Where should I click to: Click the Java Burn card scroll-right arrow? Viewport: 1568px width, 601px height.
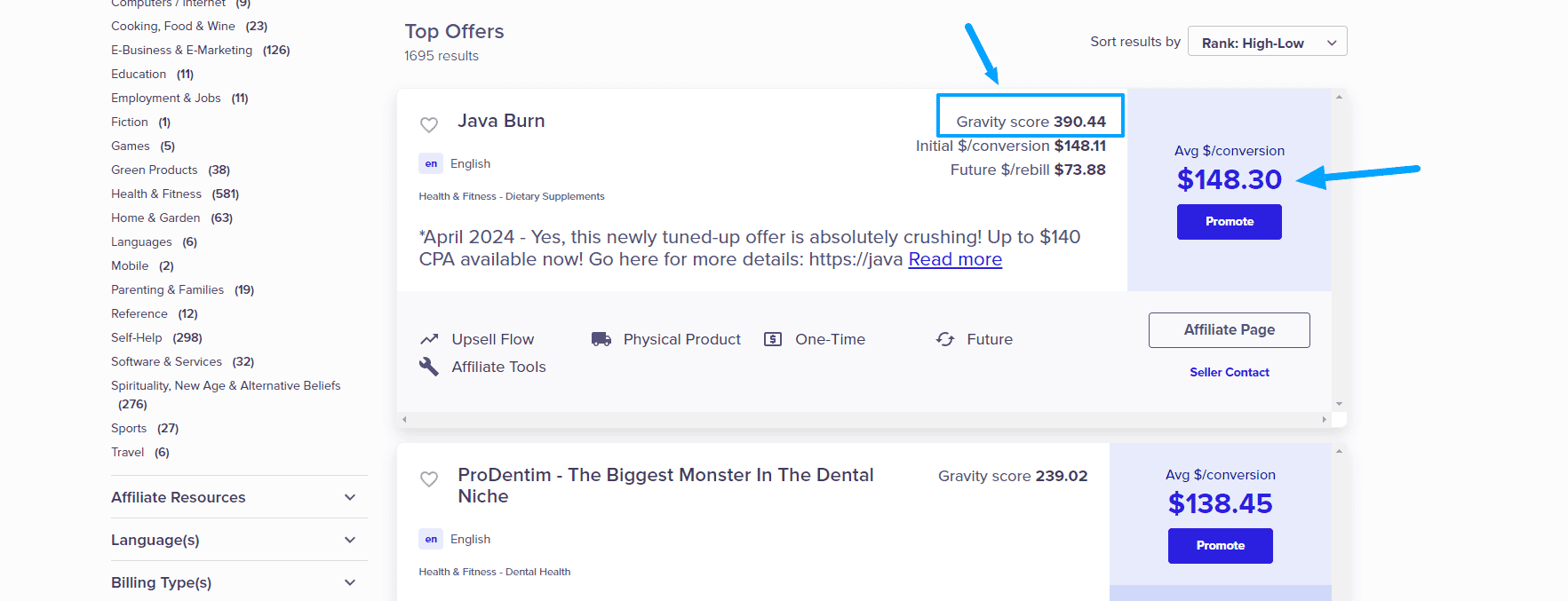click(x=1324, y=419)
